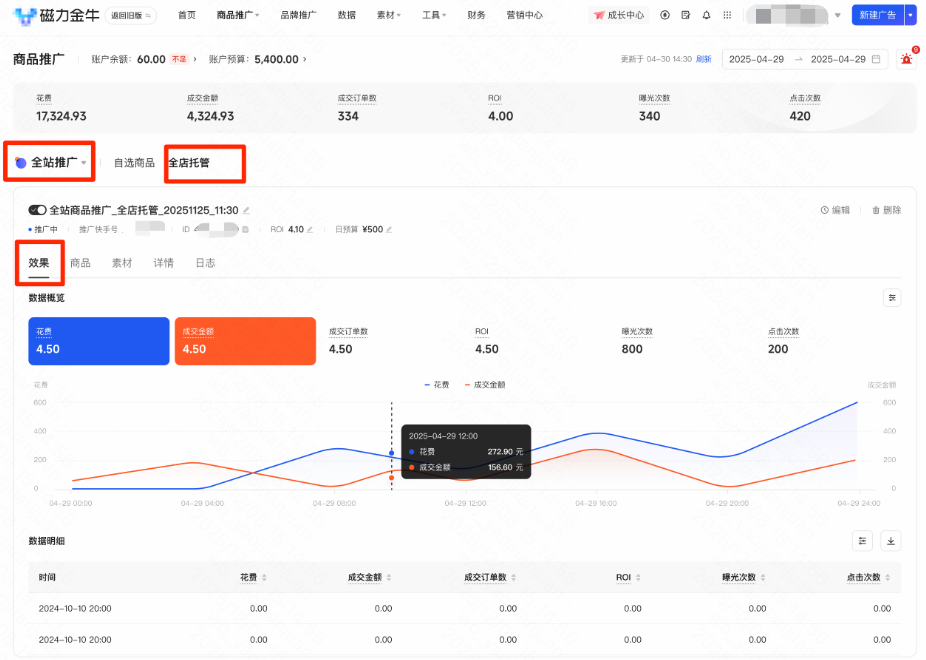Select the blue 花费 metric card
Viewport: 926px width, 660px height.
click(x=99, y=341)
